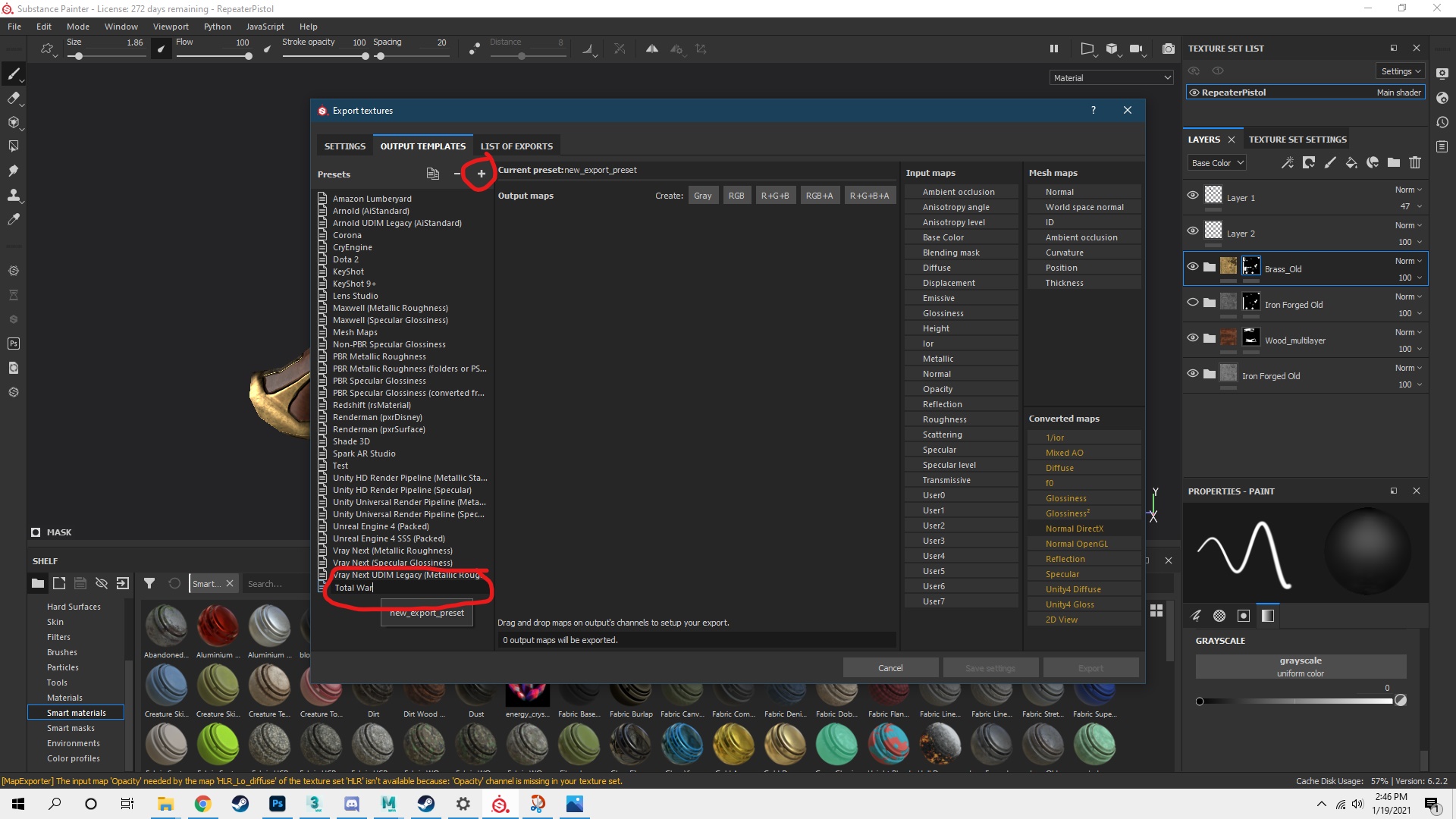The height and width of the screenshot is (819, 1456).
Task: Switch to the List of Exports tab
Action: pyautogui.click(x=516, y=146)
